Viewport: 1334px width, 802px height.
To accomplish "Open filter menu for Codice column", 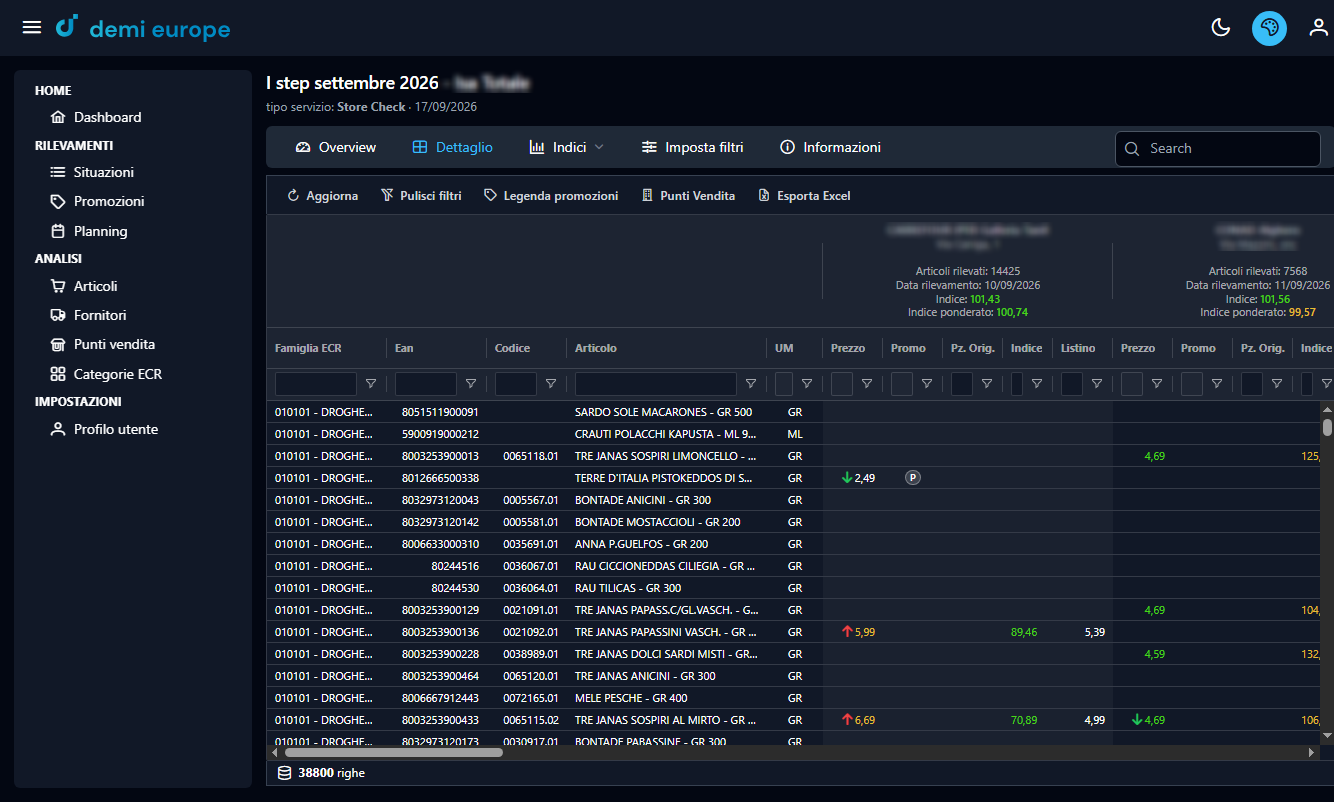I will tap(551, 383).
